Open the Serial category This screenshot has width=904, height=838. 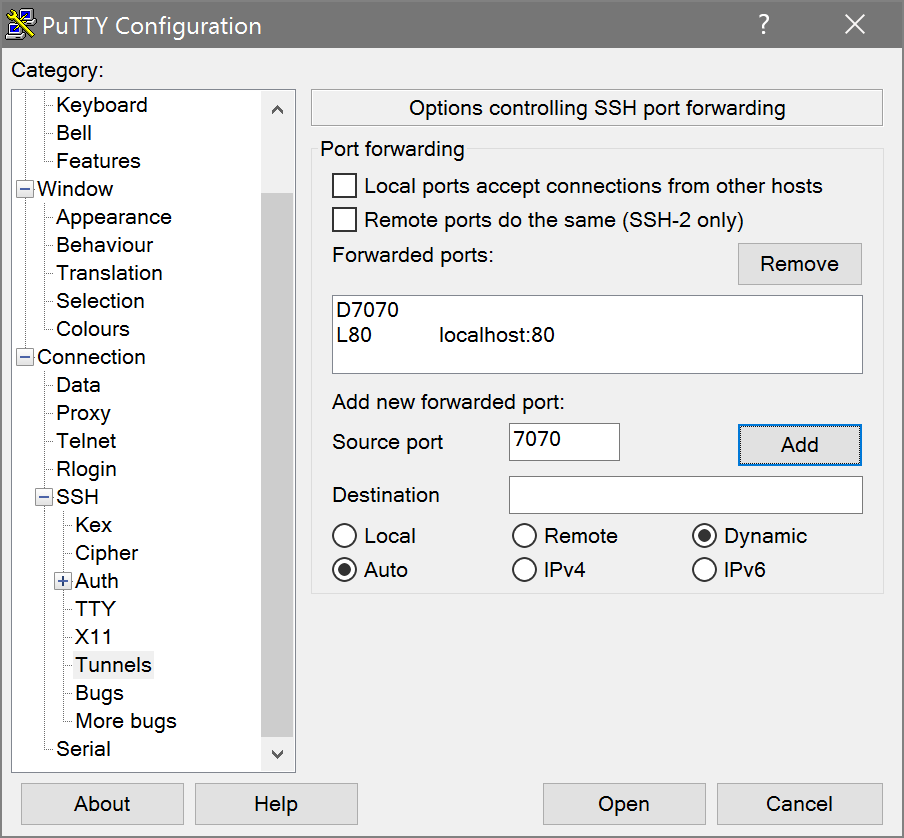click(x=84, y=749)
